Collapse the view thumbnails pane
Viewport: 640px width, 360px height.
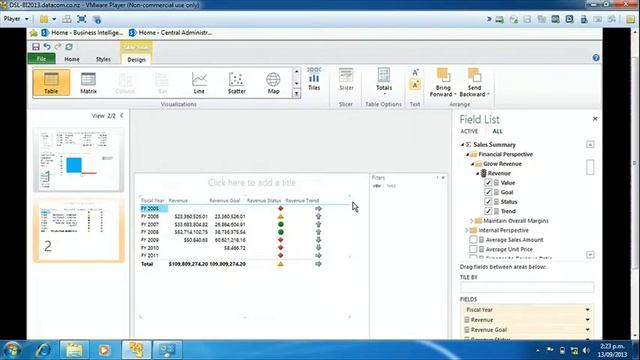[122, 116]
